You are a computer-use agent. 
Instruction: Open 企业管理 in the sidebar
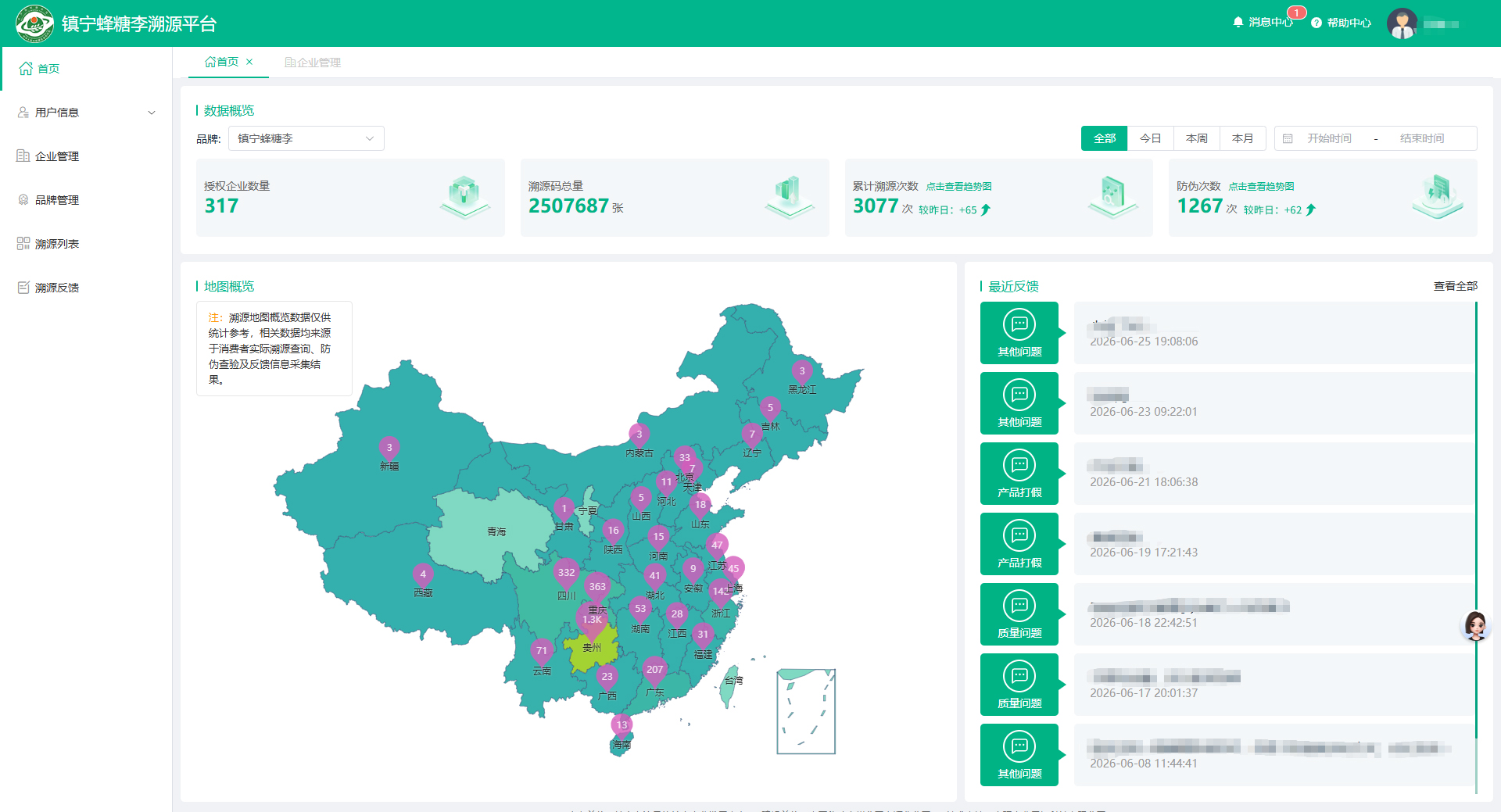coord(86,156)
